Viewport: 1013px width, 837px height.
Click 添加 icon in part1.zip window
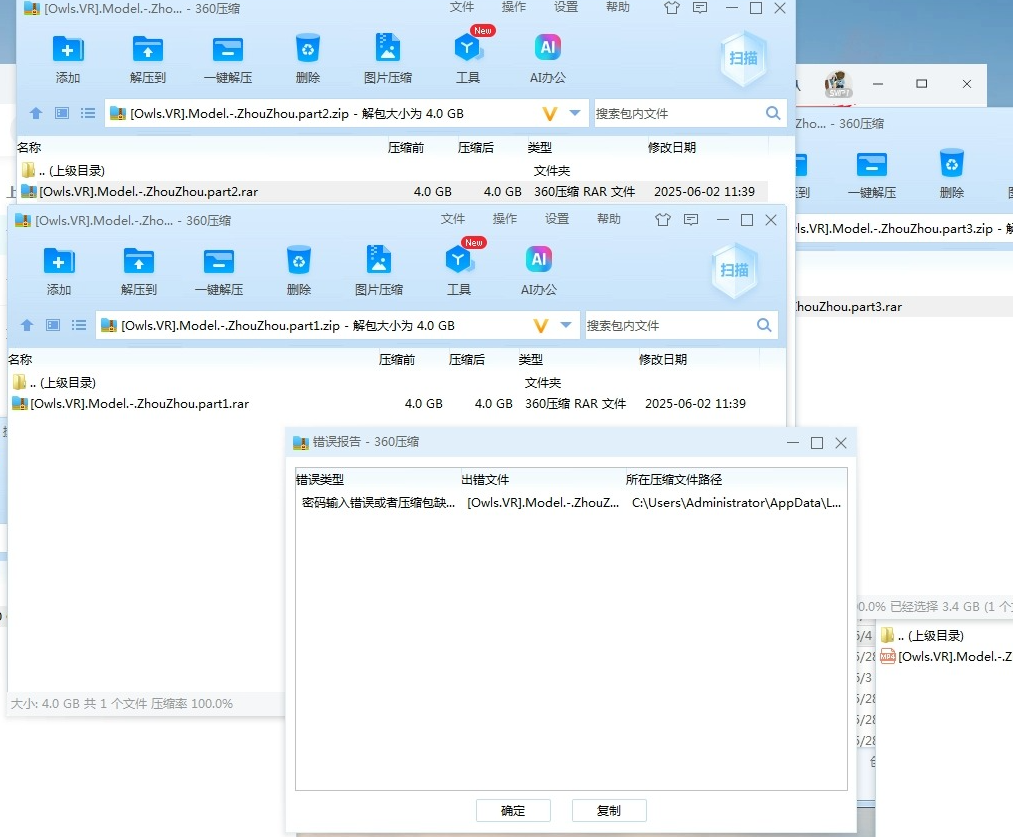pyautogui.click(x=59, y=262)
